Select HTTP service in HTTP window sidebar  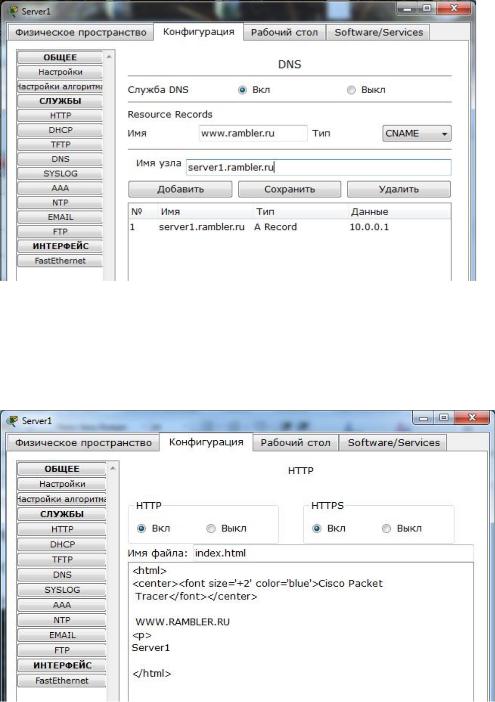62,529
